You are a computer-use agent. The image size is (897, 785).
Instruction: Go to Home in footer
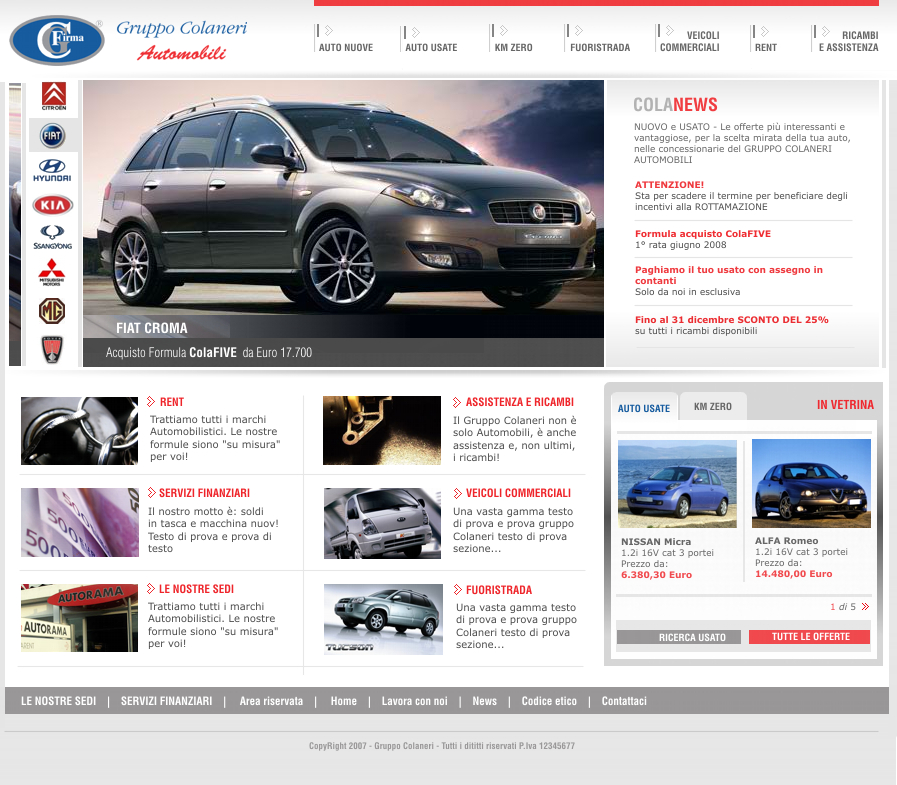click(x=343, y=701)
